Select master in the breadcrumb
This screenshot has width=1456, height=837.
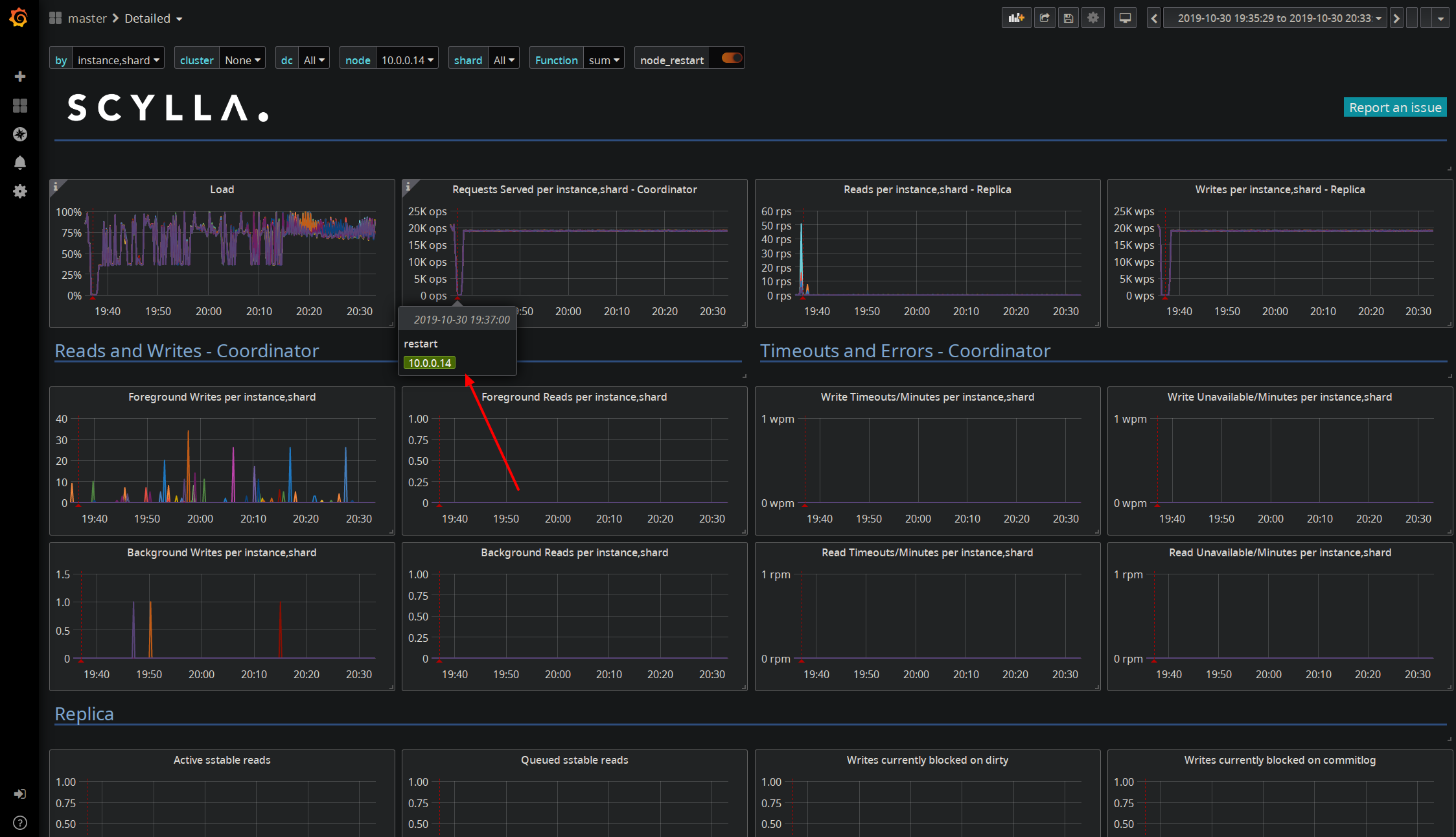87,18
